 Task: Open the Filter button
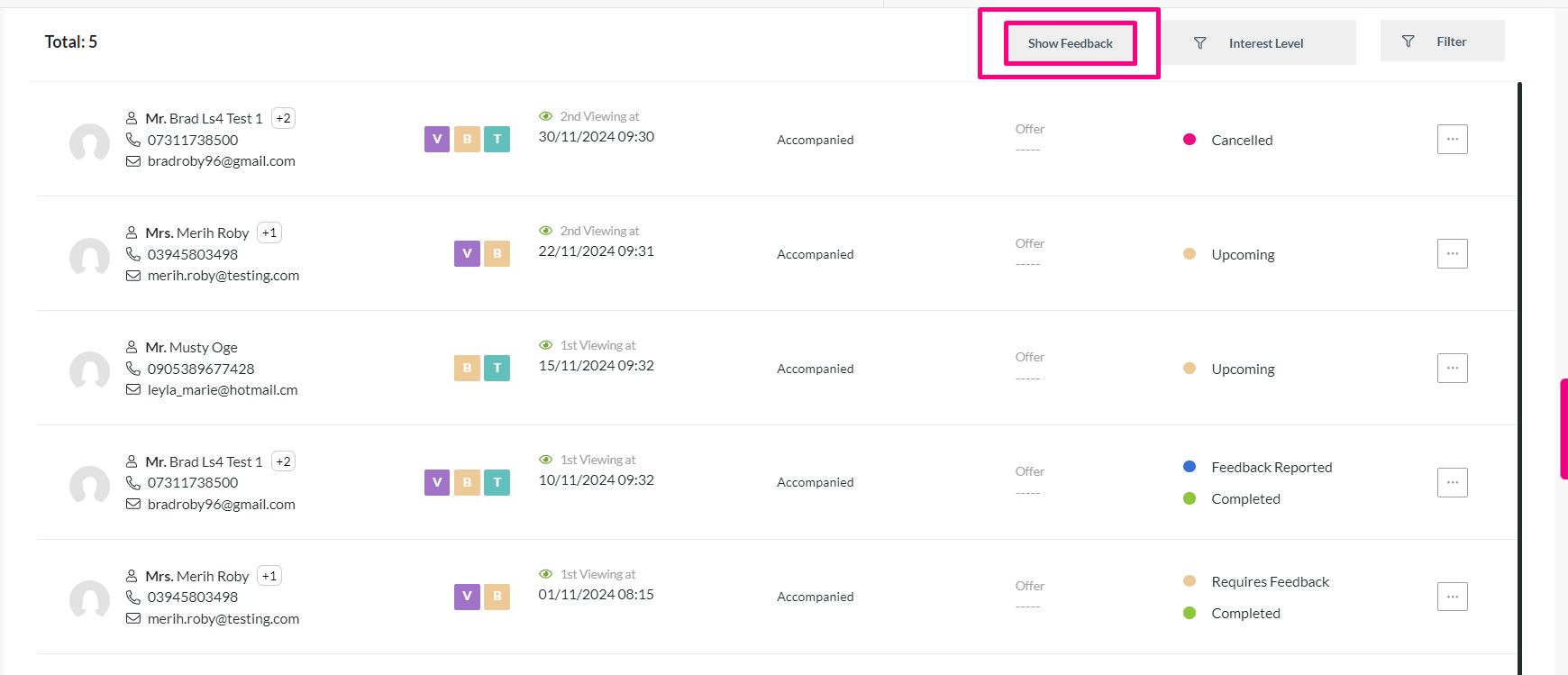coord(1442,41)
